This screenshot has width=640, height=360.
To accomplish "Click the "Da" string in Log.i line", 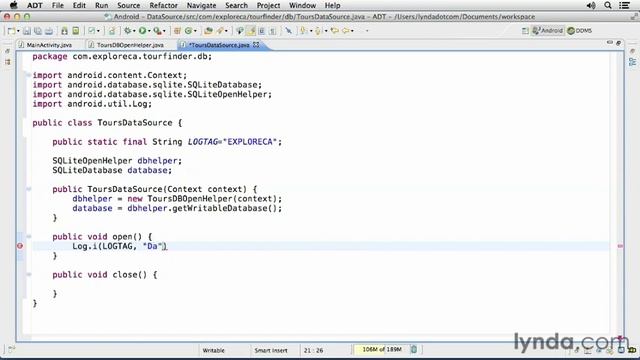I will [153, 246].
